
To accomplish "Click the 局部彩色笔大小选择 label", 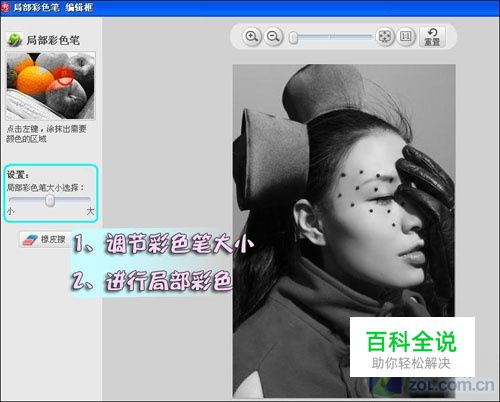I will [46, 188].
